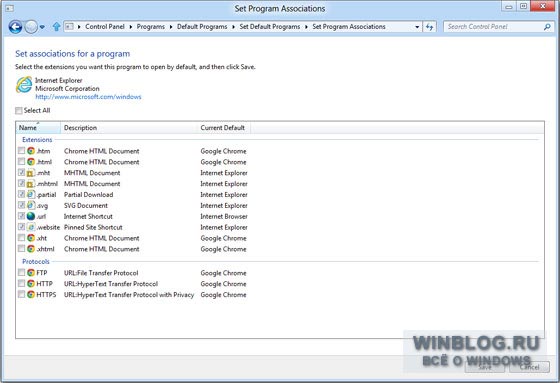Click the MHTML file icon for .mht
The height and width of the screenshot is (383, 560).
pyautogui.click(x=31, y=173)
